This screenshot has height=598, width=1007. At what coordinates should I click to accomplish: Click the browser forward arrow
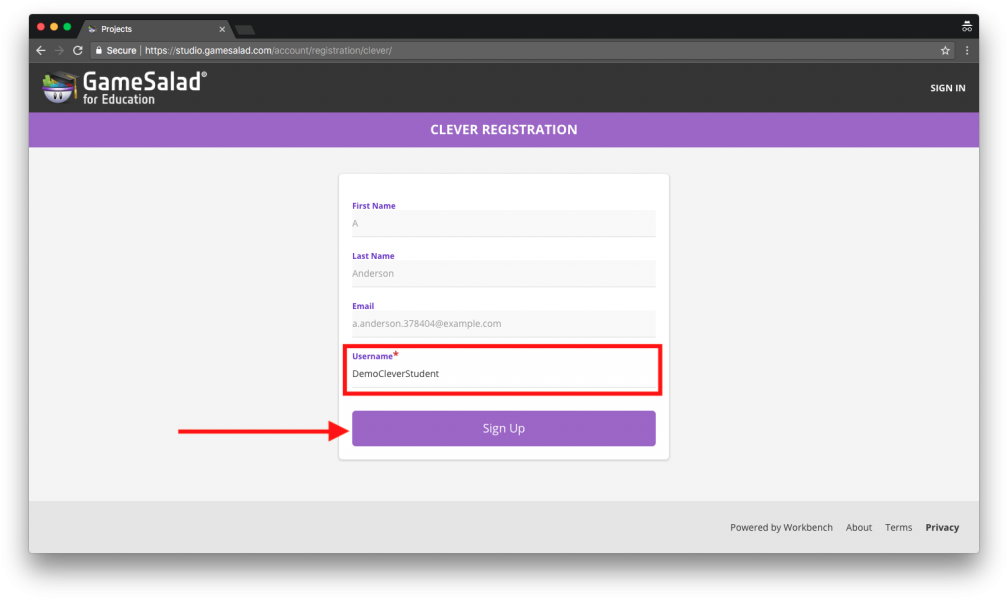coord(59,50)
